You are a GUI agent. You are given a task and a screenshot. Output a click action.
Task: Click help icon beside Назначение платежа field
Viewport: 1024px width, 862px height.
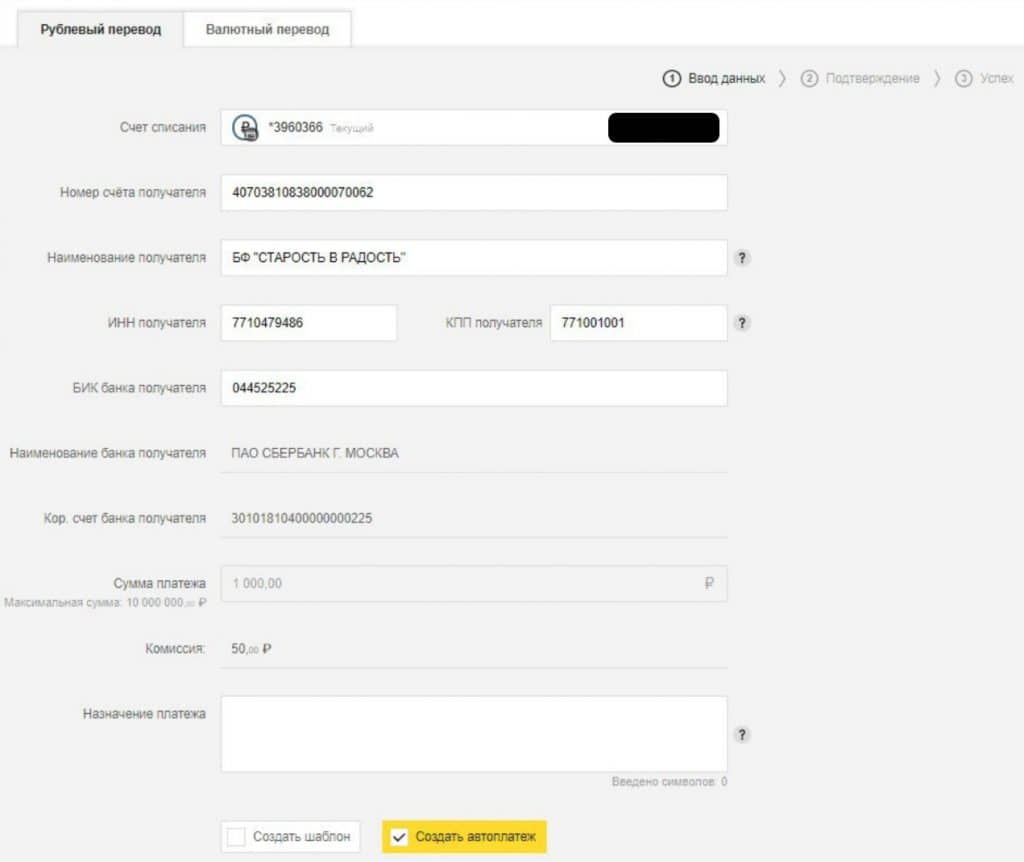click(742, 735)
